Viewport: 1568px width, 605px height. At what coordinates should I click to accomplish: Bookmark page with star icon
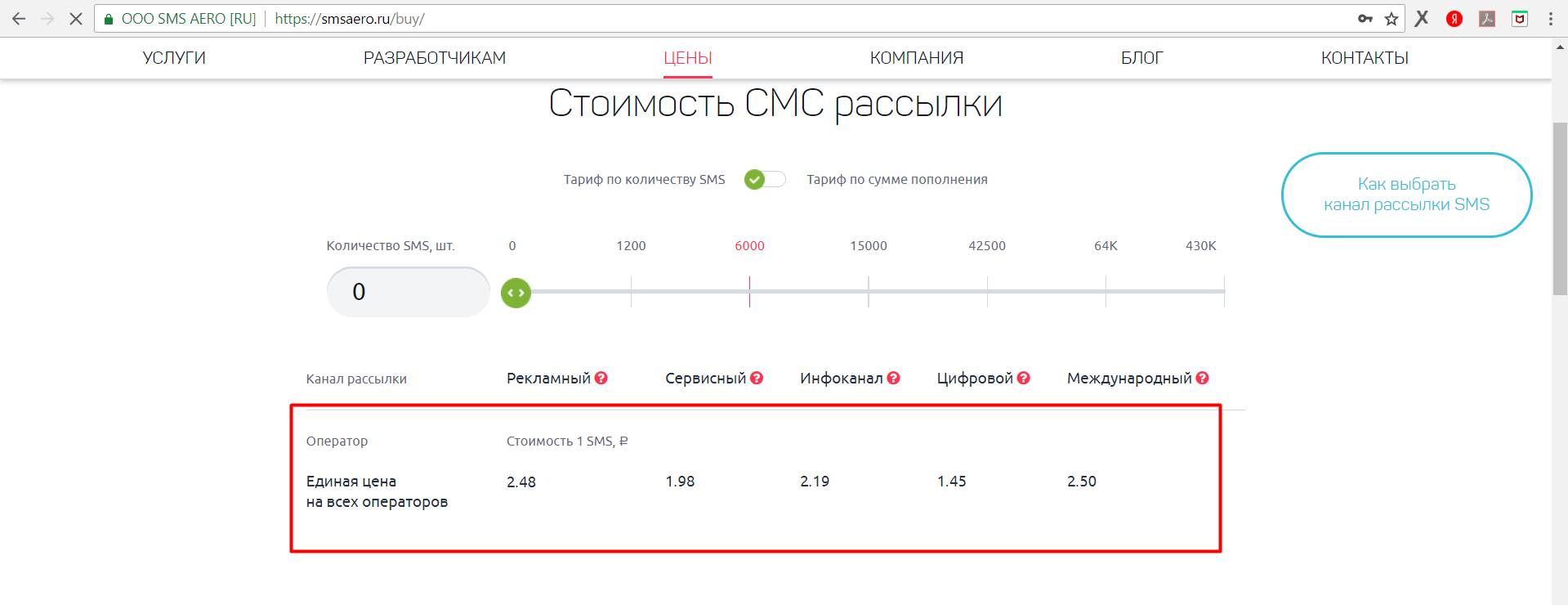point(1392,19)
